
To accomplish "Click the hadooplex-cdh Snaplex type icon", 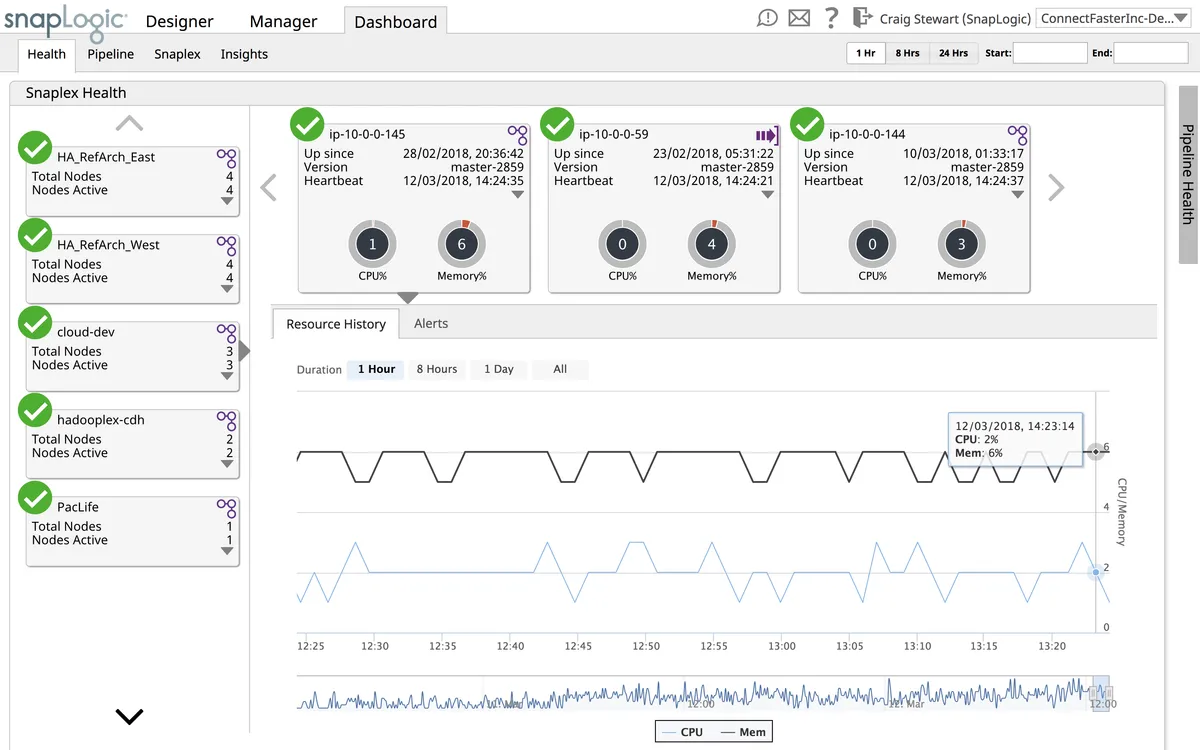I will pyautogui.click(x=227, y=420).
